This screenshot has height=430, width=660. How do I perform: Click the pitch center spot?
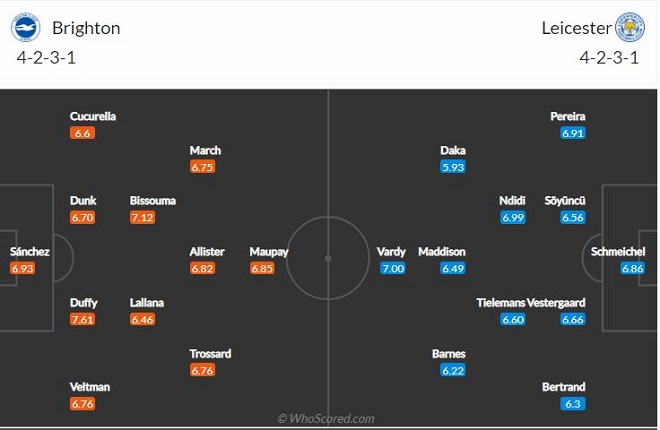(x=328, y=258)
